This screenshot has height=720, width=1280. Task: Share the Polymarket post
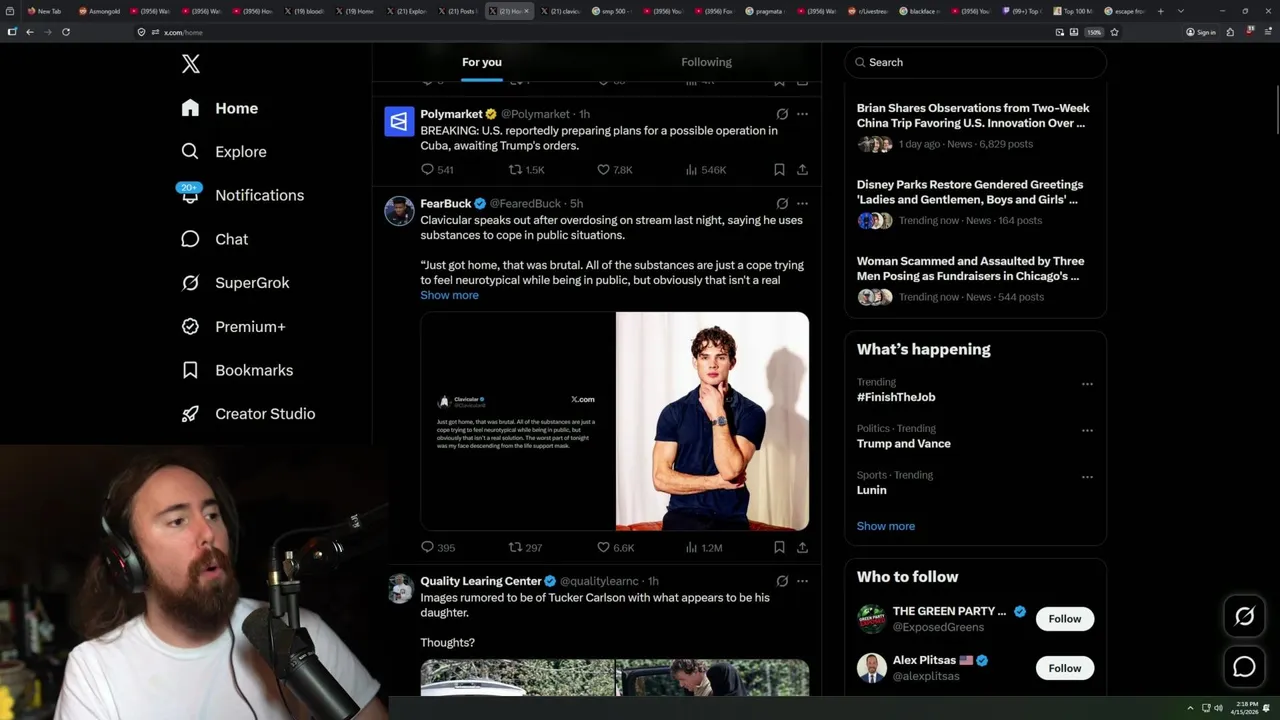802,170
